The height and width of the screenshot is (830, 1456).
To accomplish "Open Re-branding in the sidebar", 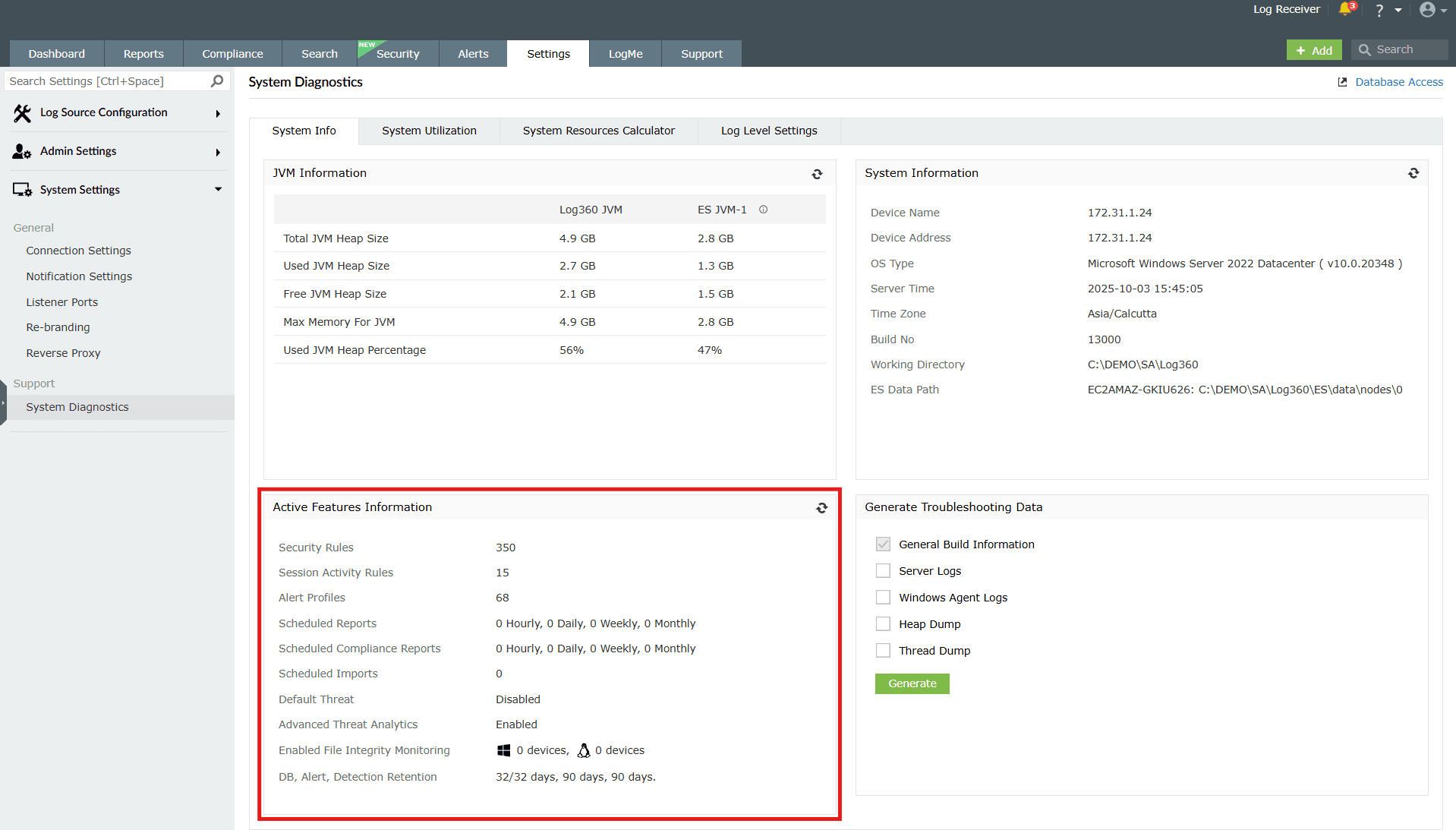I will click(58, 327).
